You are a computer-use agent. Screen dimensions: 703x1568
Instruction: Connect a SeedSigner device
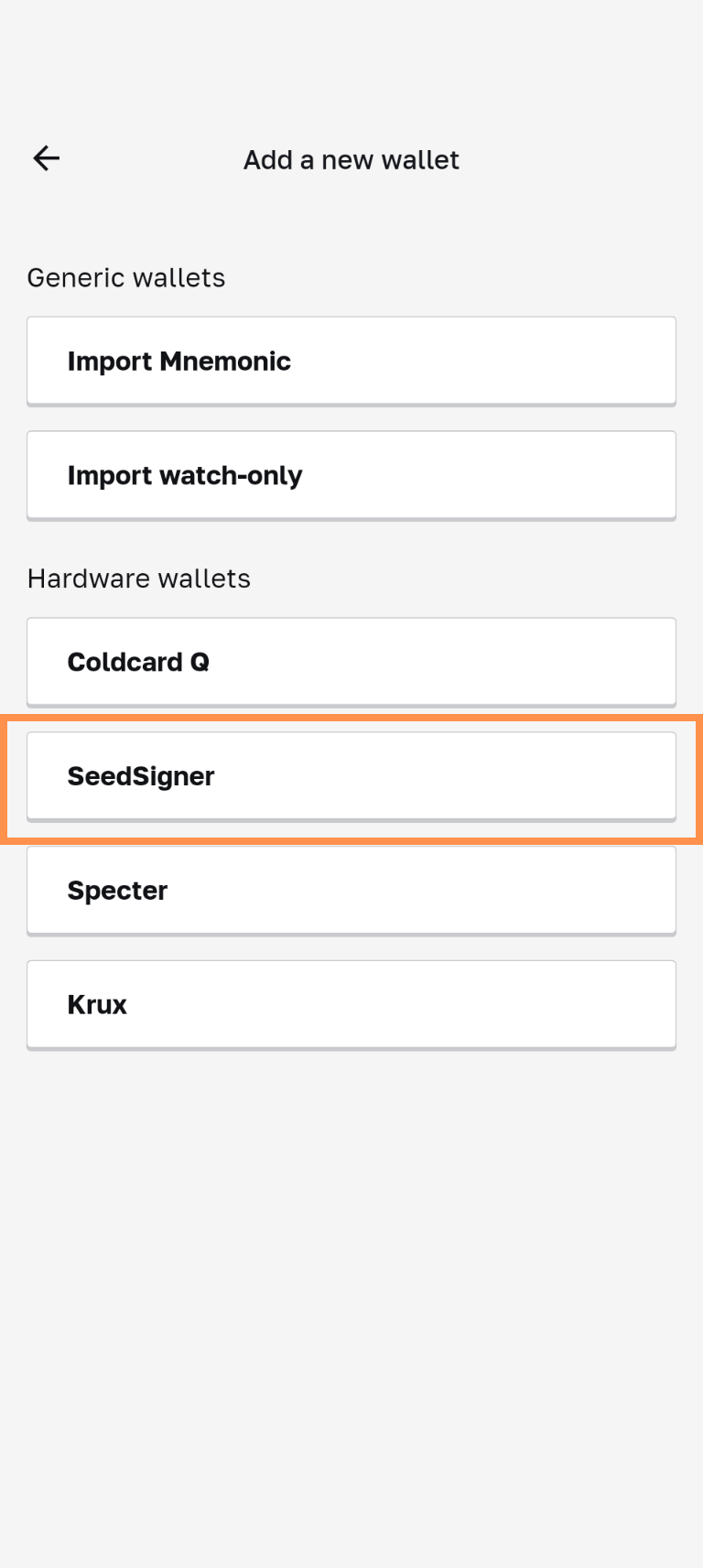351,776
